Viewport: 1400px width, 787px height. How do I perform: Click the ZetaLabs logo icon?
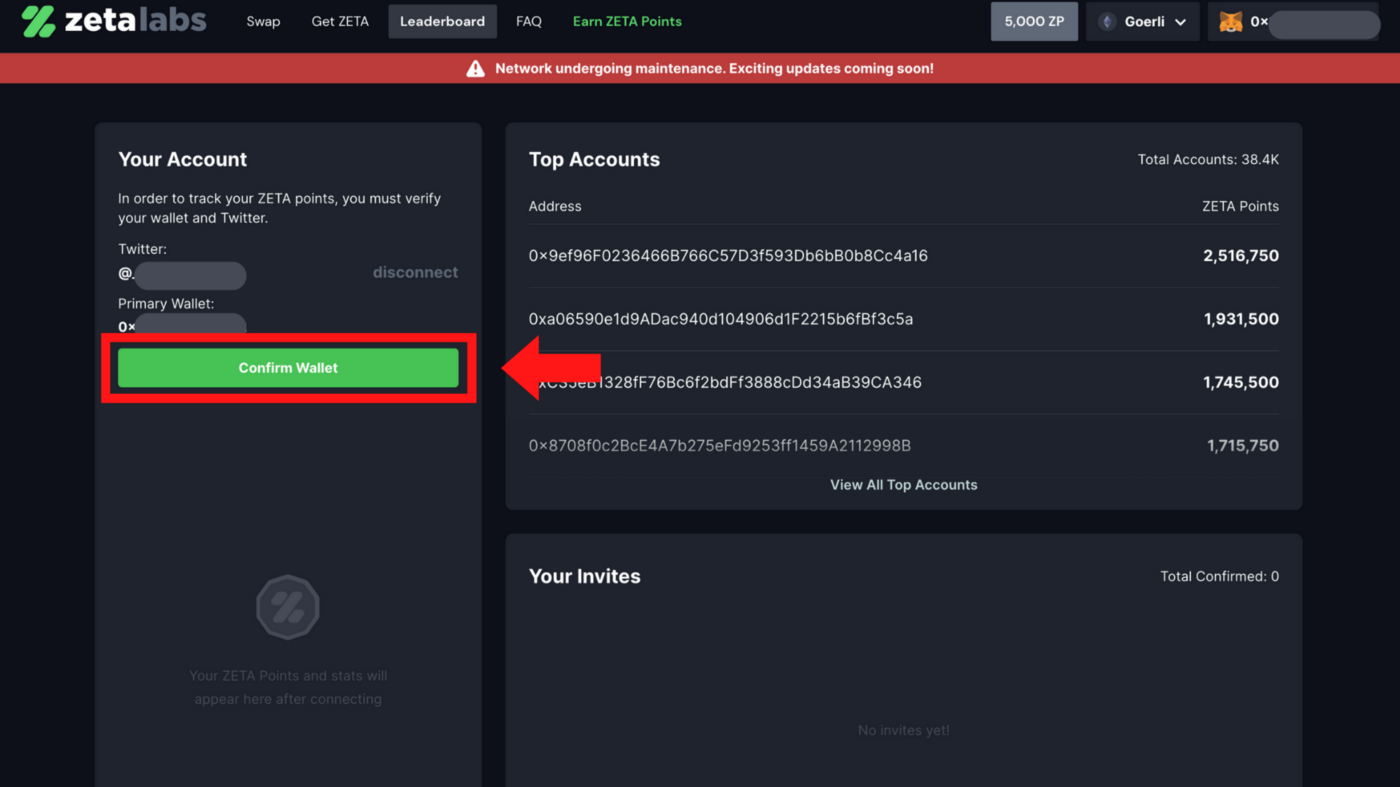tap(39, 21)
